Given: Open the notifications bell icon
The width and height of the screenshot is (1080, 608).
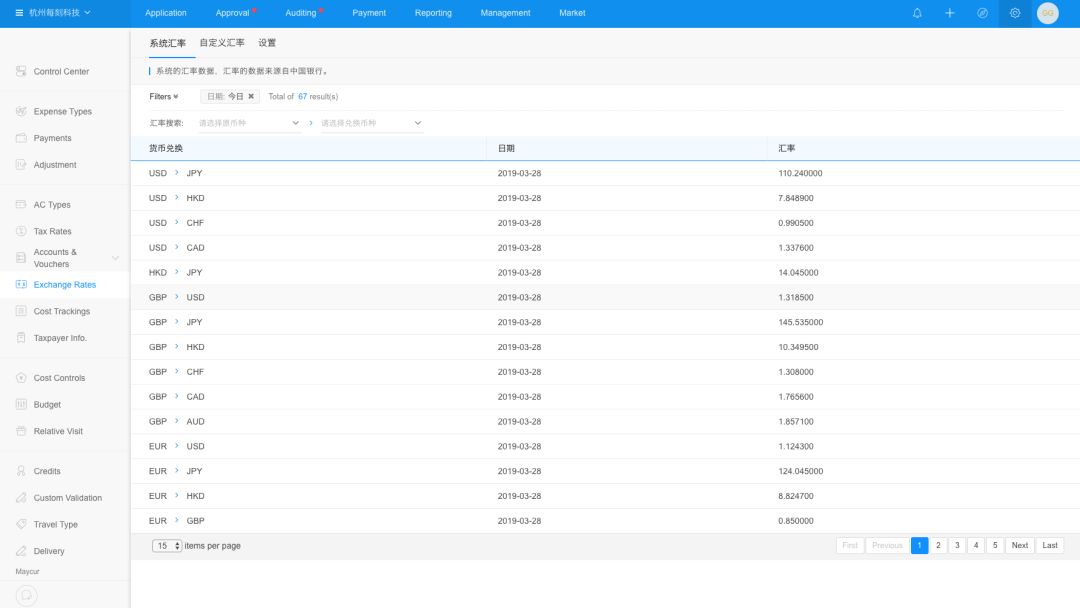Looking at the screenshot, I should pos(917,13).
